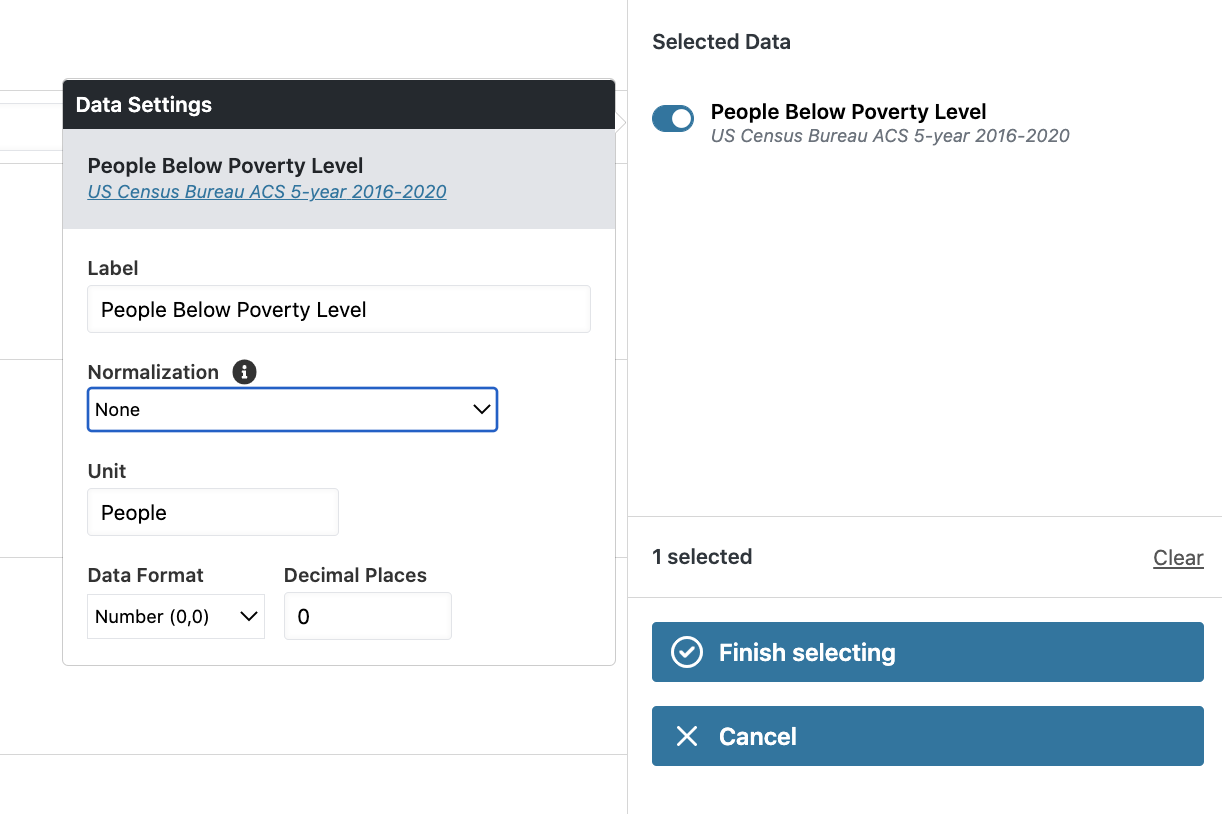Select People Below Poverty Level in Selected Data
This screenshot has width=1222, height=814.
click(848, 112)
